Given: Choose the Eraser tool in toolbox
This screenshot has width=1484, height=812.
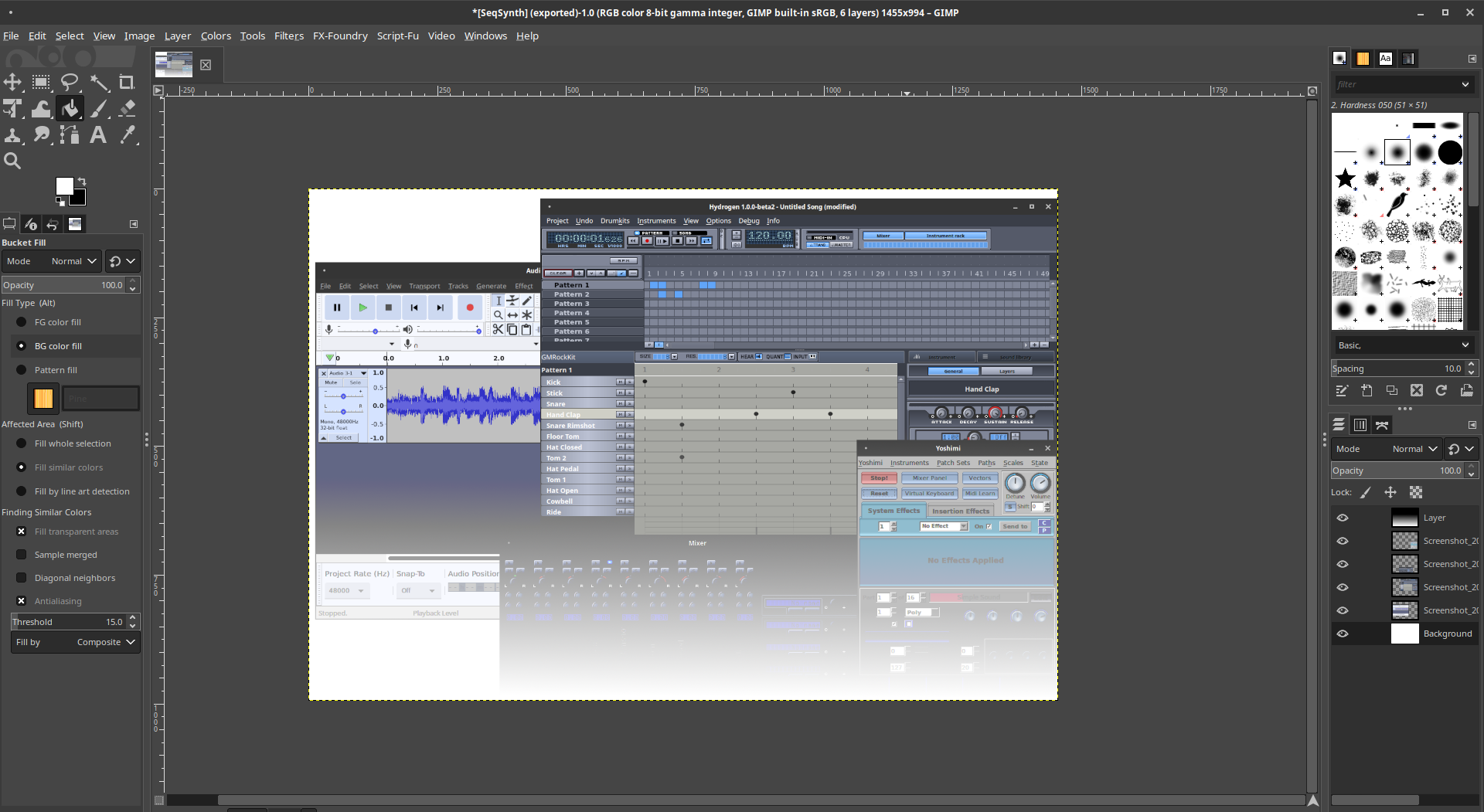Looking at the screenshot, I should pos(128,109).
